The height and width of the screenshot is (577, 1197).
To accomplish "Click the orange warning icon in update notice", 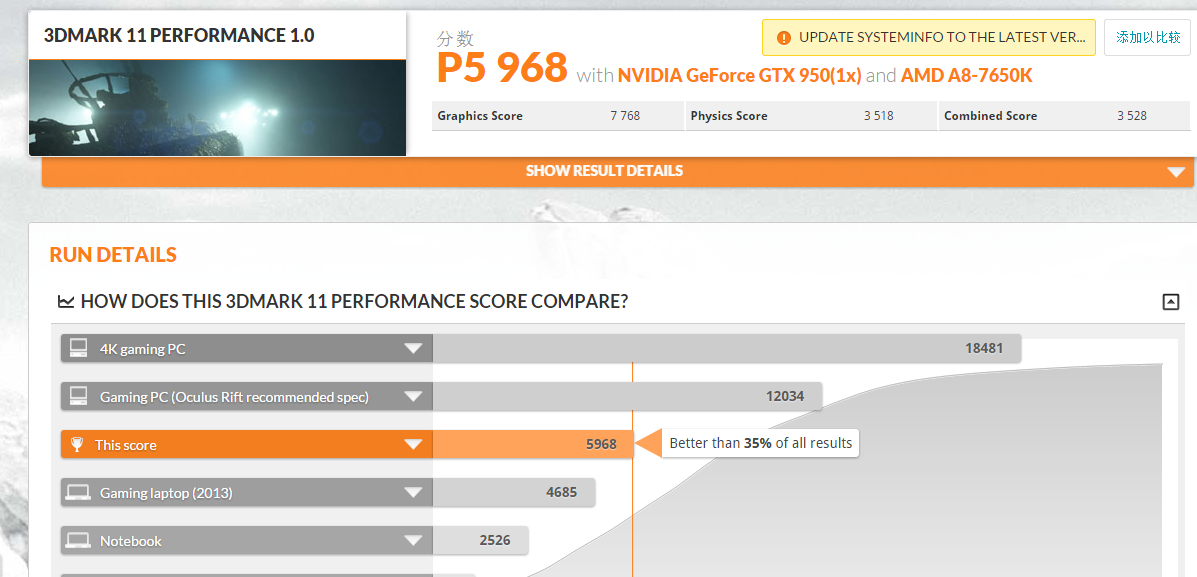I will (783, 37).
